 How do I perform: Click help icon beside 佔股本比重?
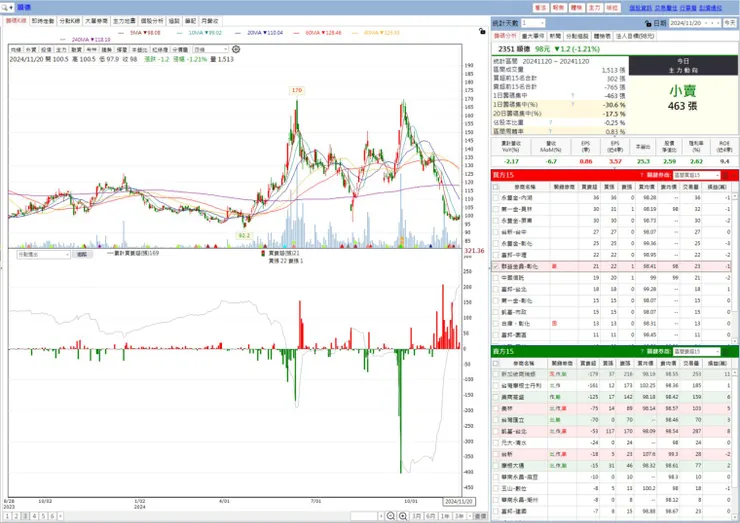(x=550, y=122)
